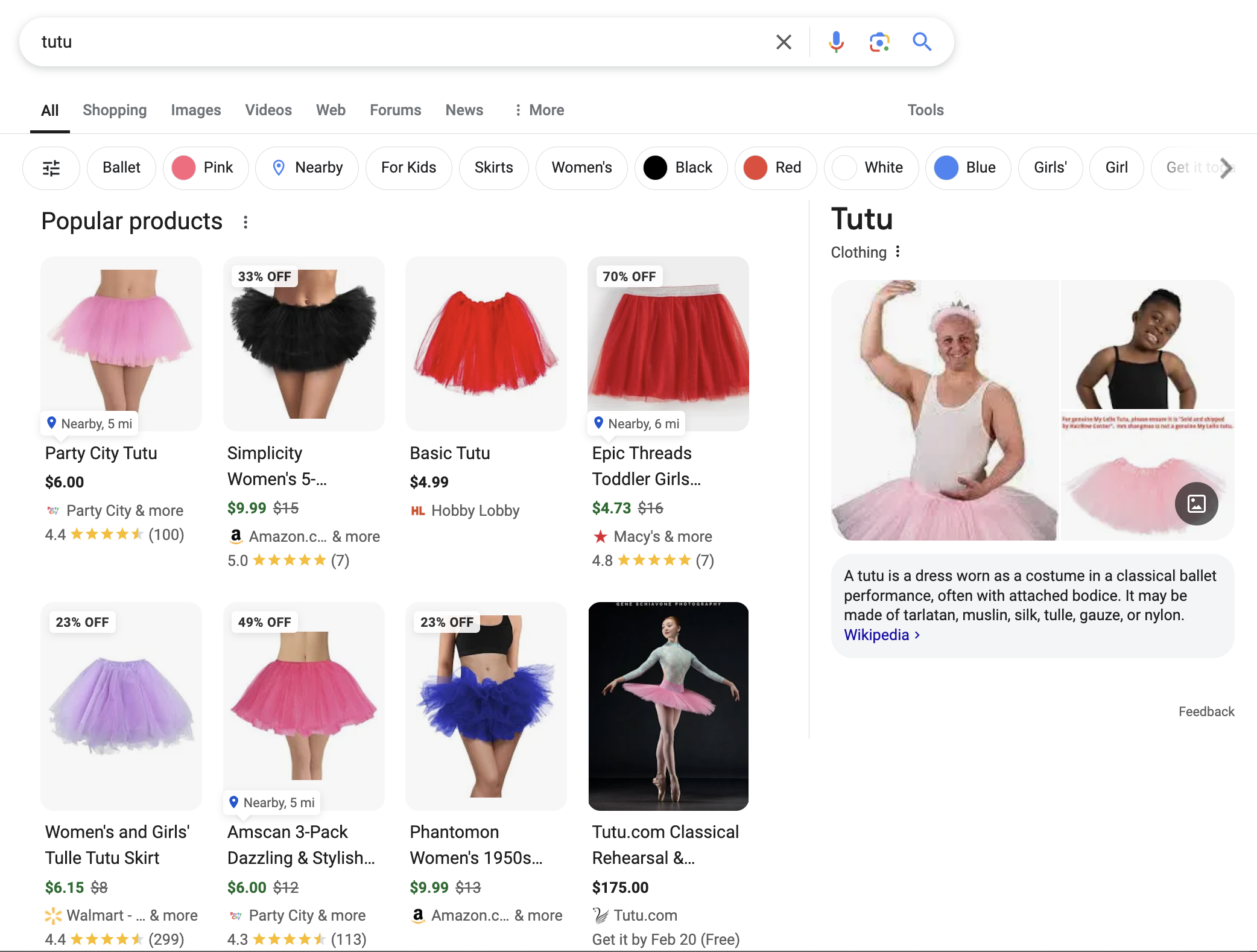Apply the For Kids filter

(408, 168)
